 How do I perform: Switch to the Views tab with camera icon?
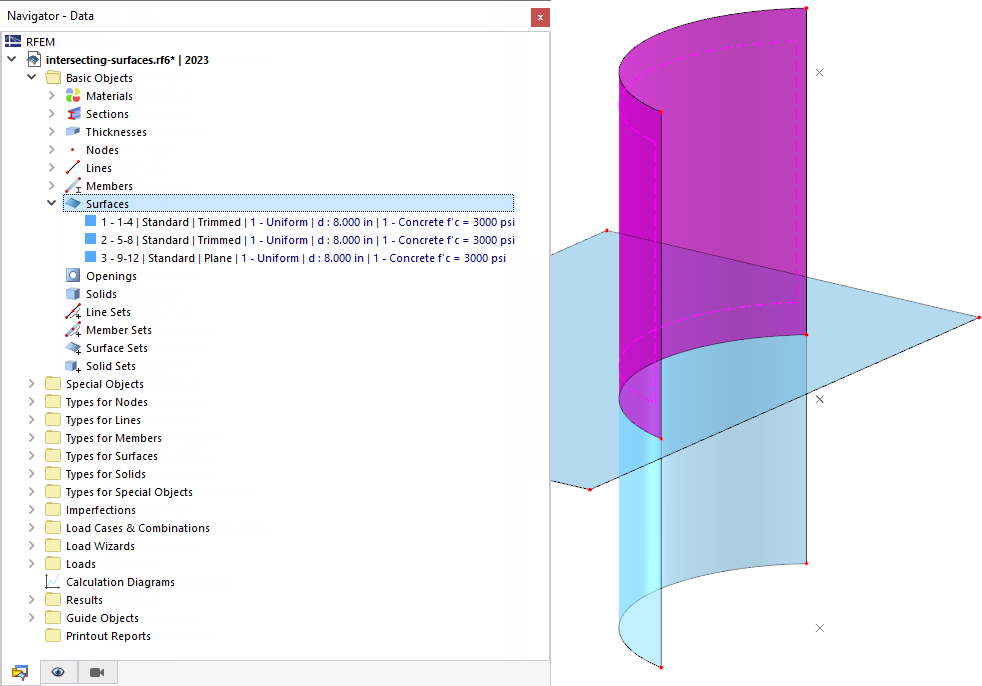click(97, 672)
